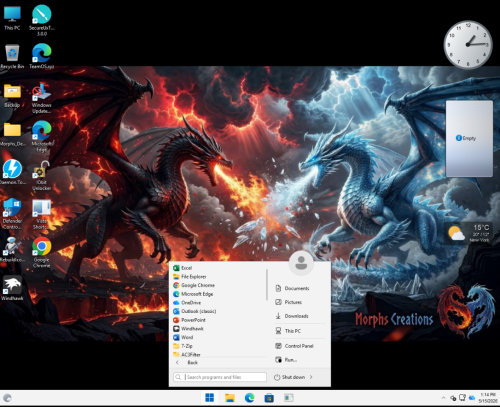Show hidden tray icons chevron
500x407 pixels.
pos(443,398)
